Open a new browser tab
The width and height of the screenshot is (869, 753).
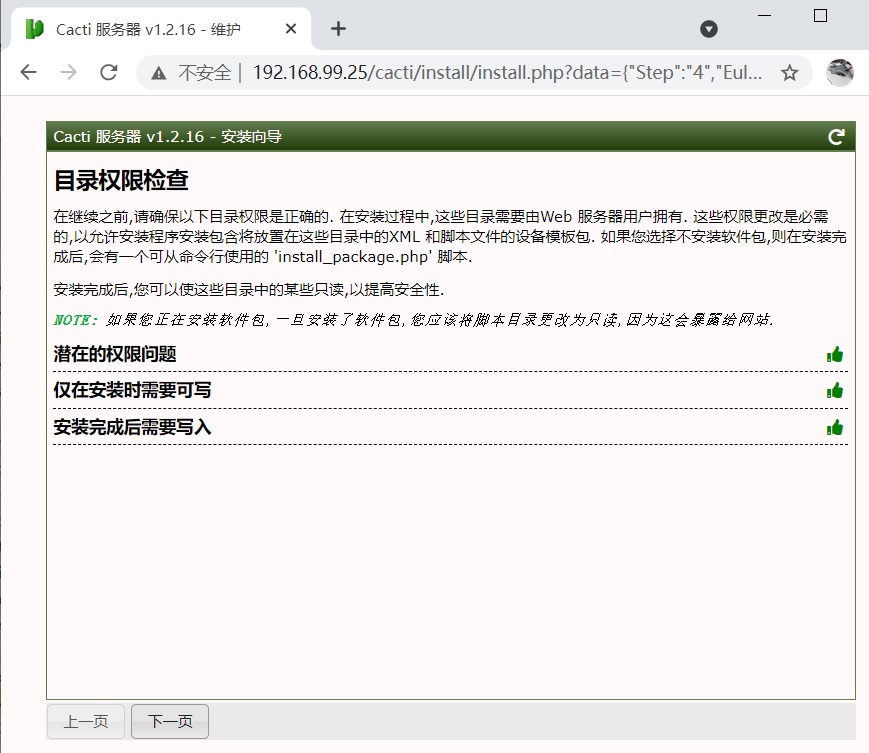click(338, 29)
